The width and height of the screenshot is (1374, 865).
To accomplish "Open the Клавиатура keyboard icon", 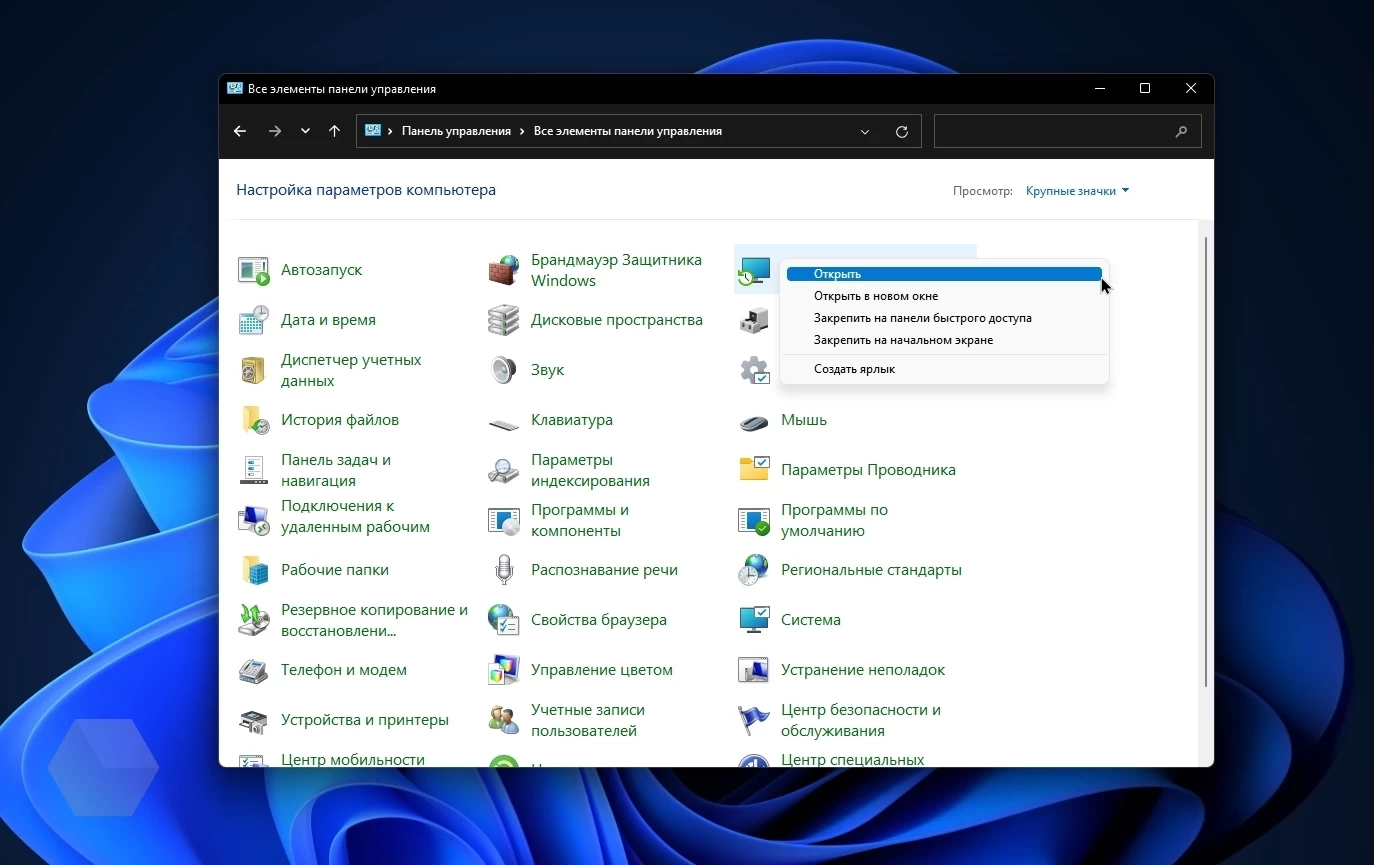I will [x=504, y=423].
